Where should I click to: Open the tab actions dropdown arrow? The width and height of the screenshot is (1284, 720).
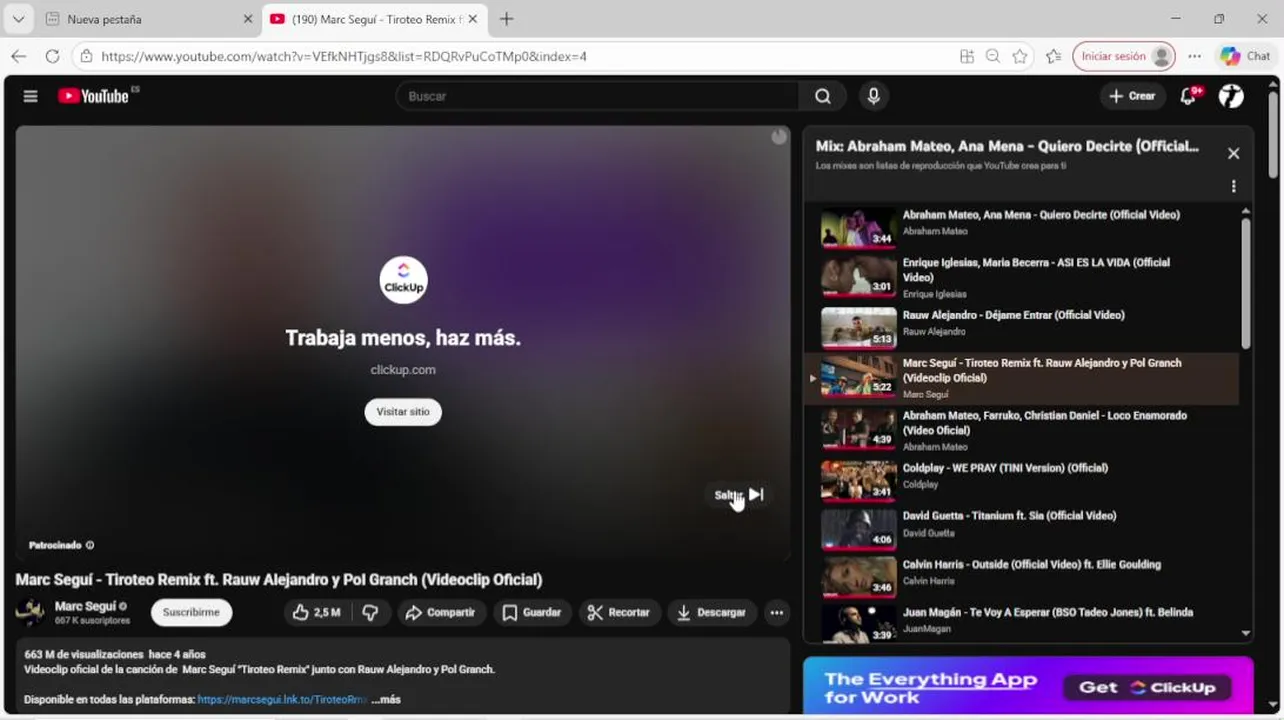[x=18, y=19]
